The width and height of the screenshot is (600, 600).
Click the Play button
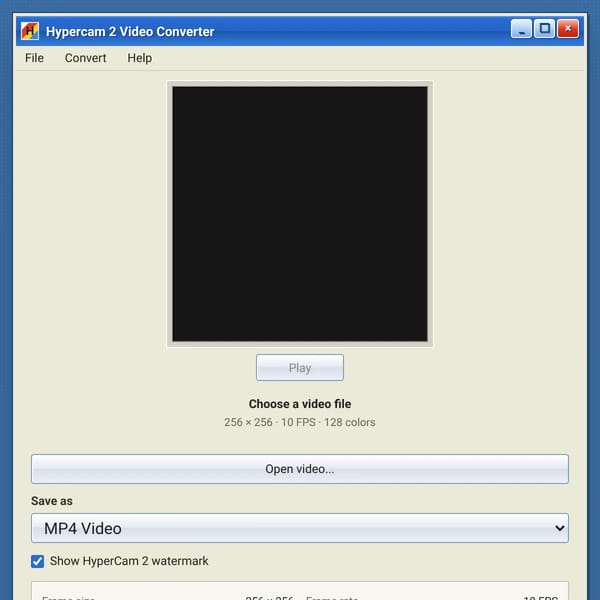tap(300, 368)
